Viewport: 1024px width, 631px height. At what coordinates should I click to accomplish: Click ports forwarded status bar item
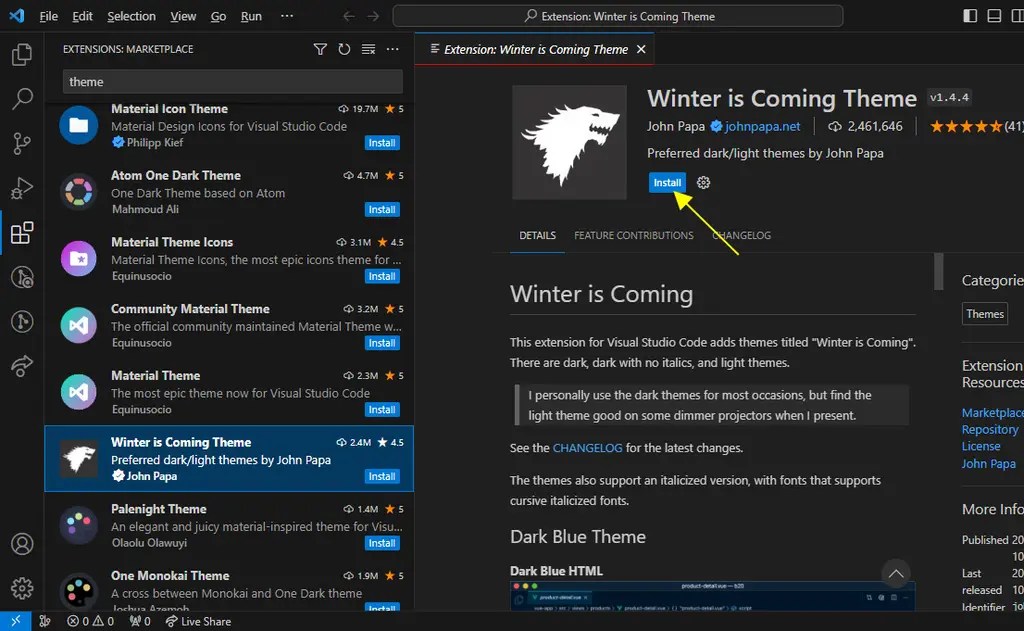(x=140, y=621)
